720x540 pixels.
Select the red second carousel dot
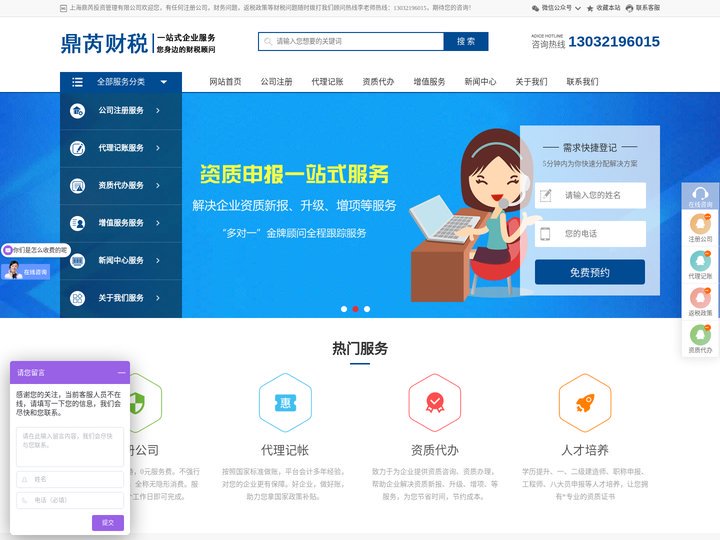coord(355,309)
